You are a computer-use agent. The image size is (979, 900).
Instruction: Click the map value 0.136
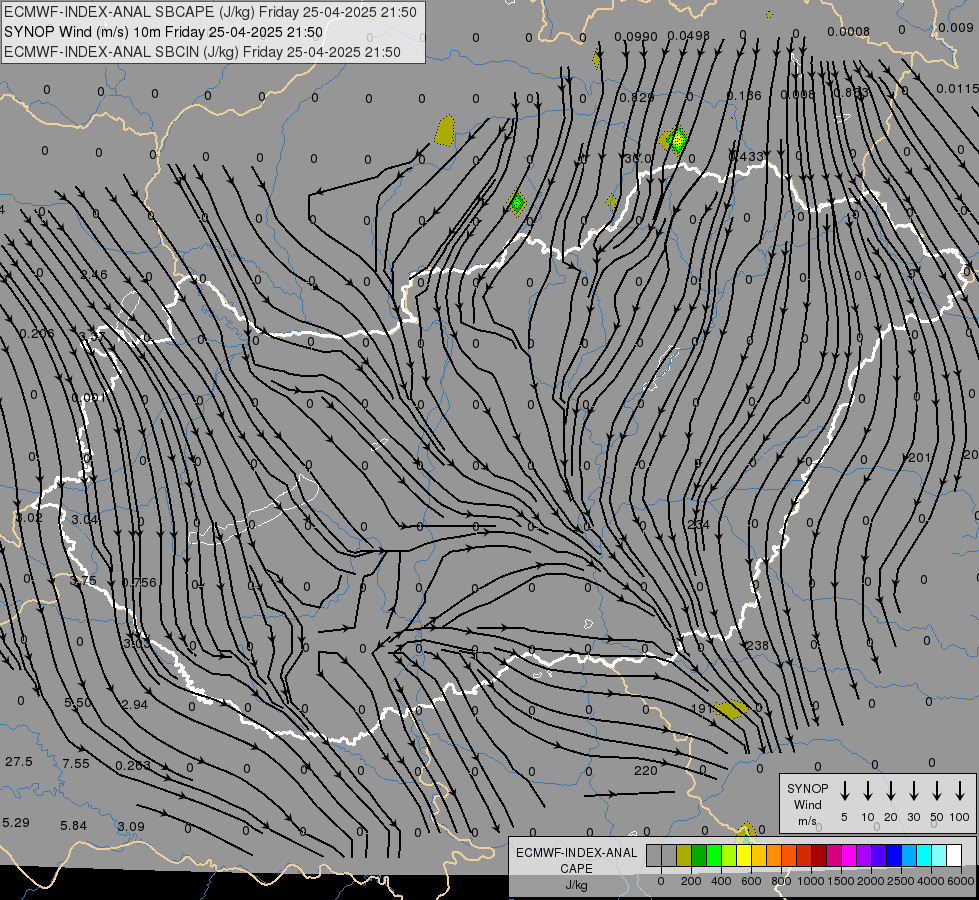tap(744, 96)
